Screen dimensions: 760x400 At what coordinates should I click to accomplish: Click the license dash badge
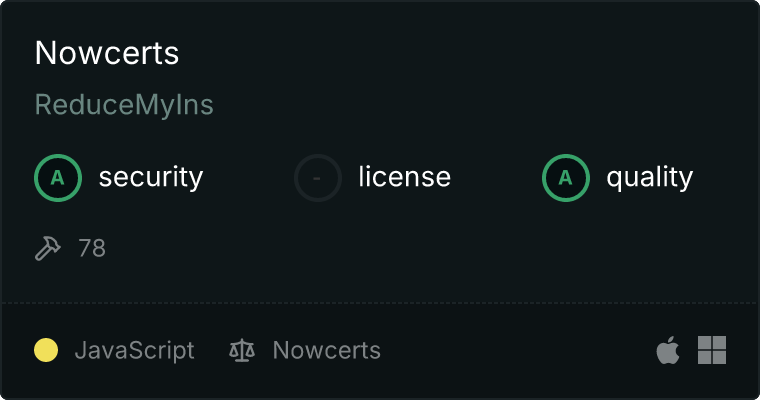(318, 178)
